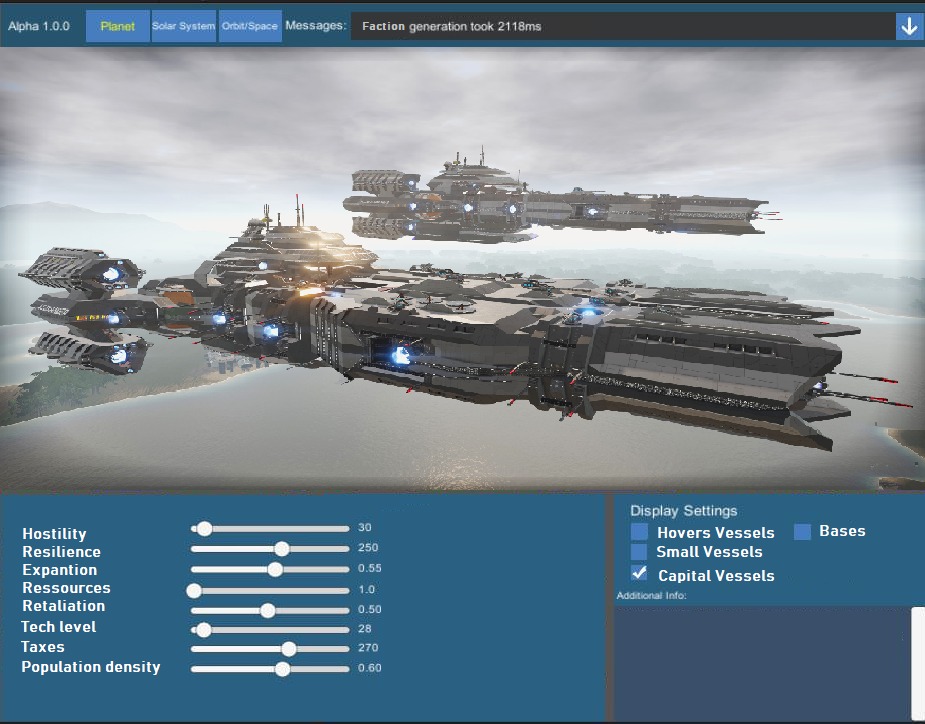This screenshot has height=724, width=925.
Task: Uncheck the Capital Vessels checkbox
Action: click(x=639, y=573)
